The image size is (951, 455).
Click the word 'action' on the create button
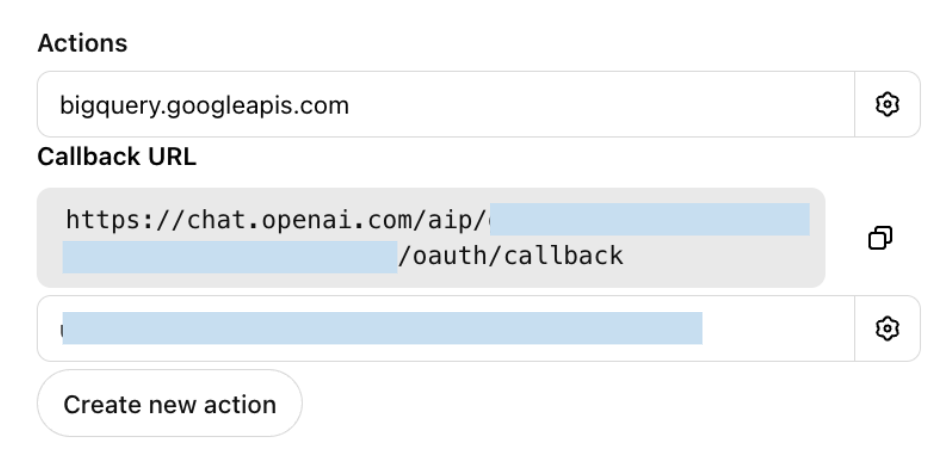click(241, 404)
